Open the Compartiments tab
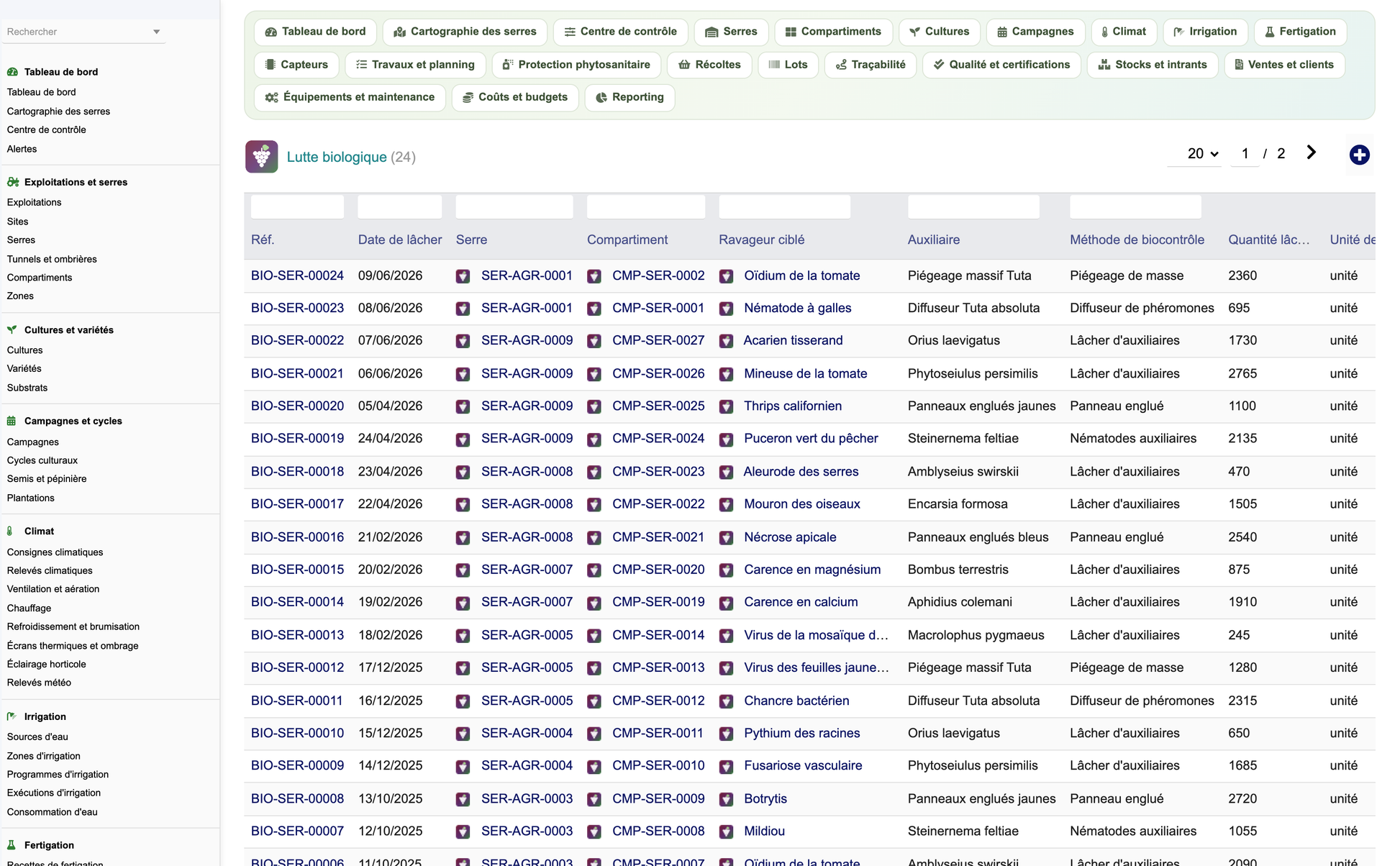This screenshot has height=866, width=1400. click(x=833, y=32)
